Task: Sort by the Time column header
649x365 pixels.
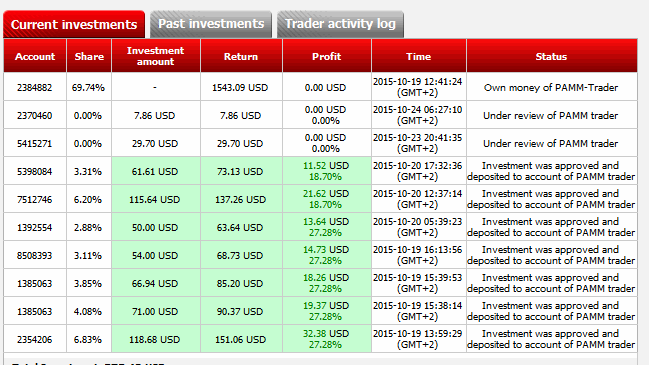Action: click(418, 56)
